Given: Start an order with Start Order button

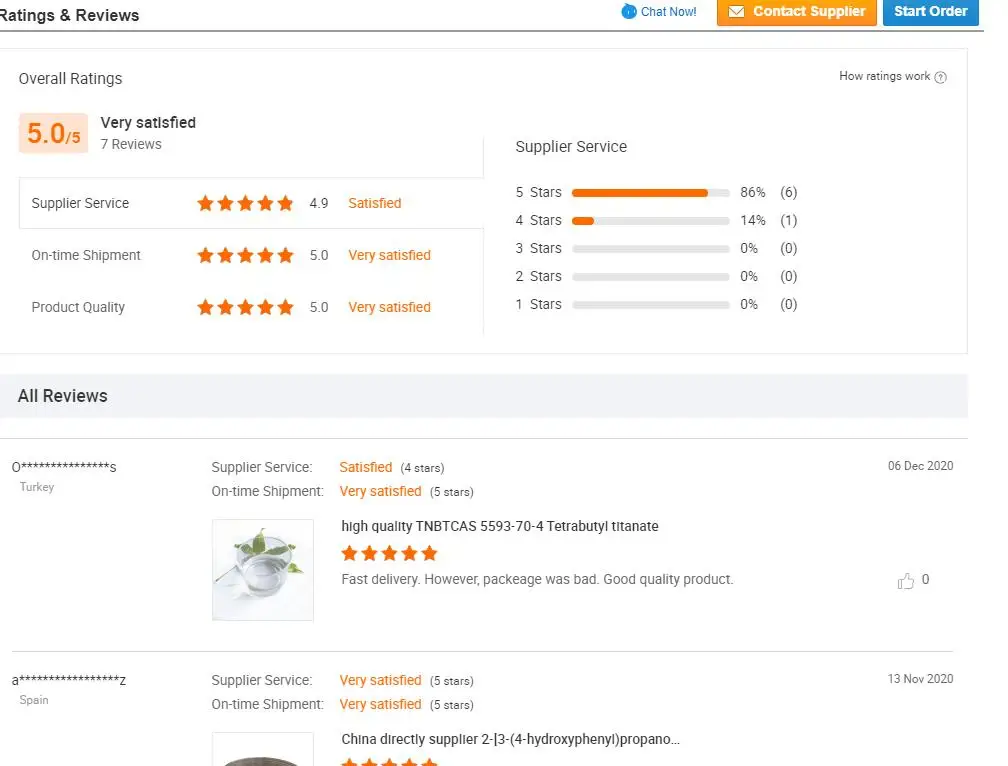Looking at the screenshot, I should click(930, 12).
